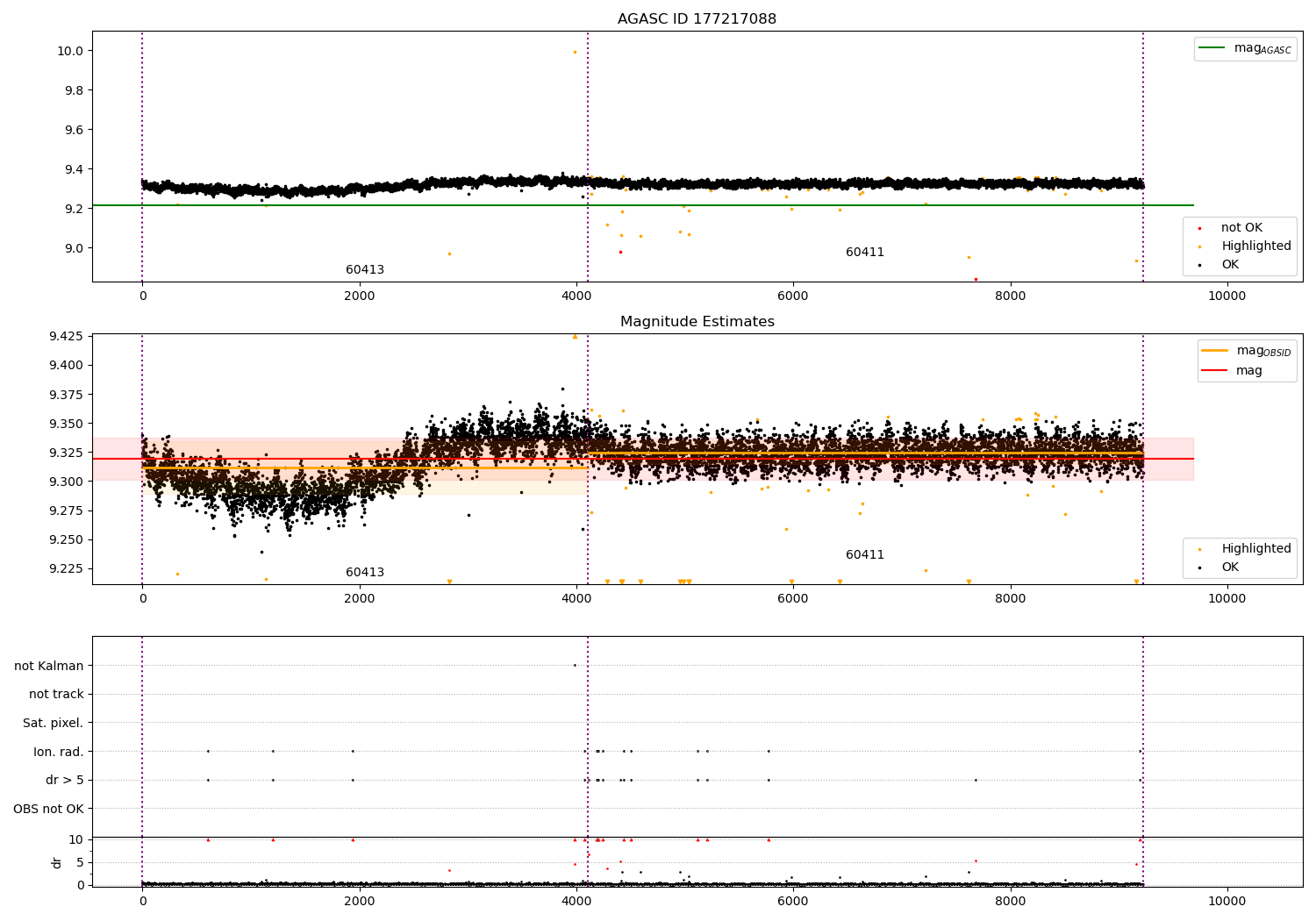
Task: Click x-axis tick '2000' under the top plot
Action: (x=359, y=296)
